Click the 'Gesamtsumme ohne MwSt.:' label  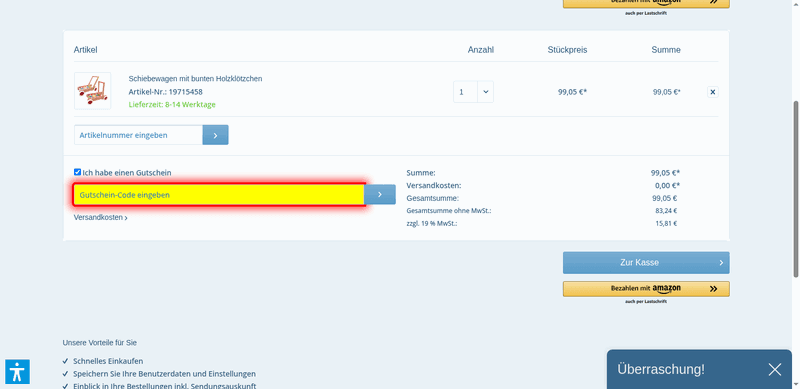click(449, 211)
